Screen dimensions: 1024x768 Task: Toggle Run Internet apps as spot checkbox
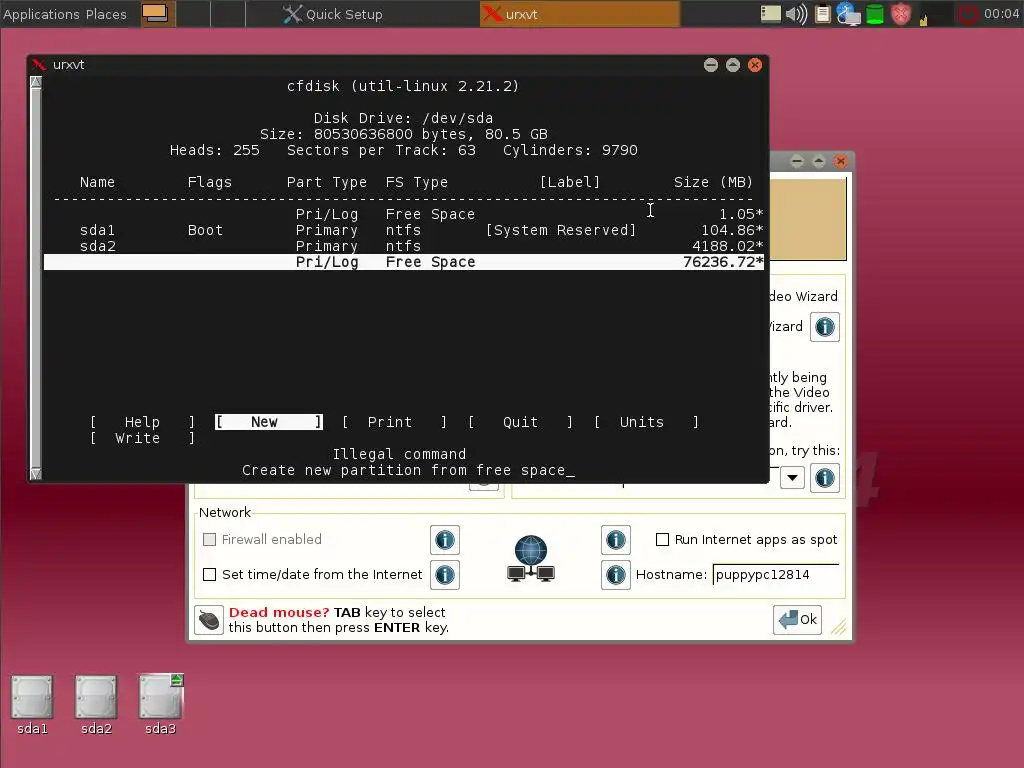(662, 539)
